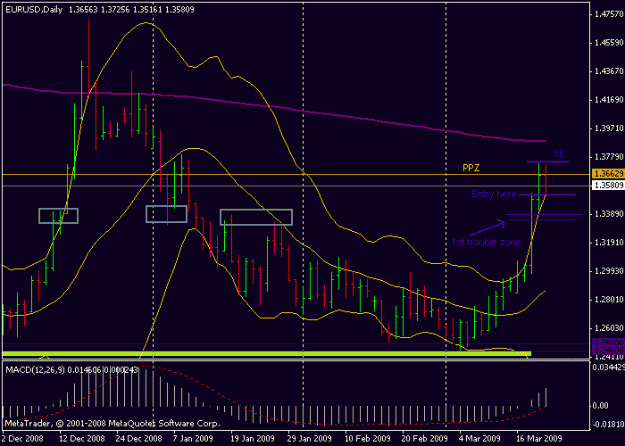Click the -0.01810 MACD axis label
Screen dimensions: 625x446
tap(607, 424)
